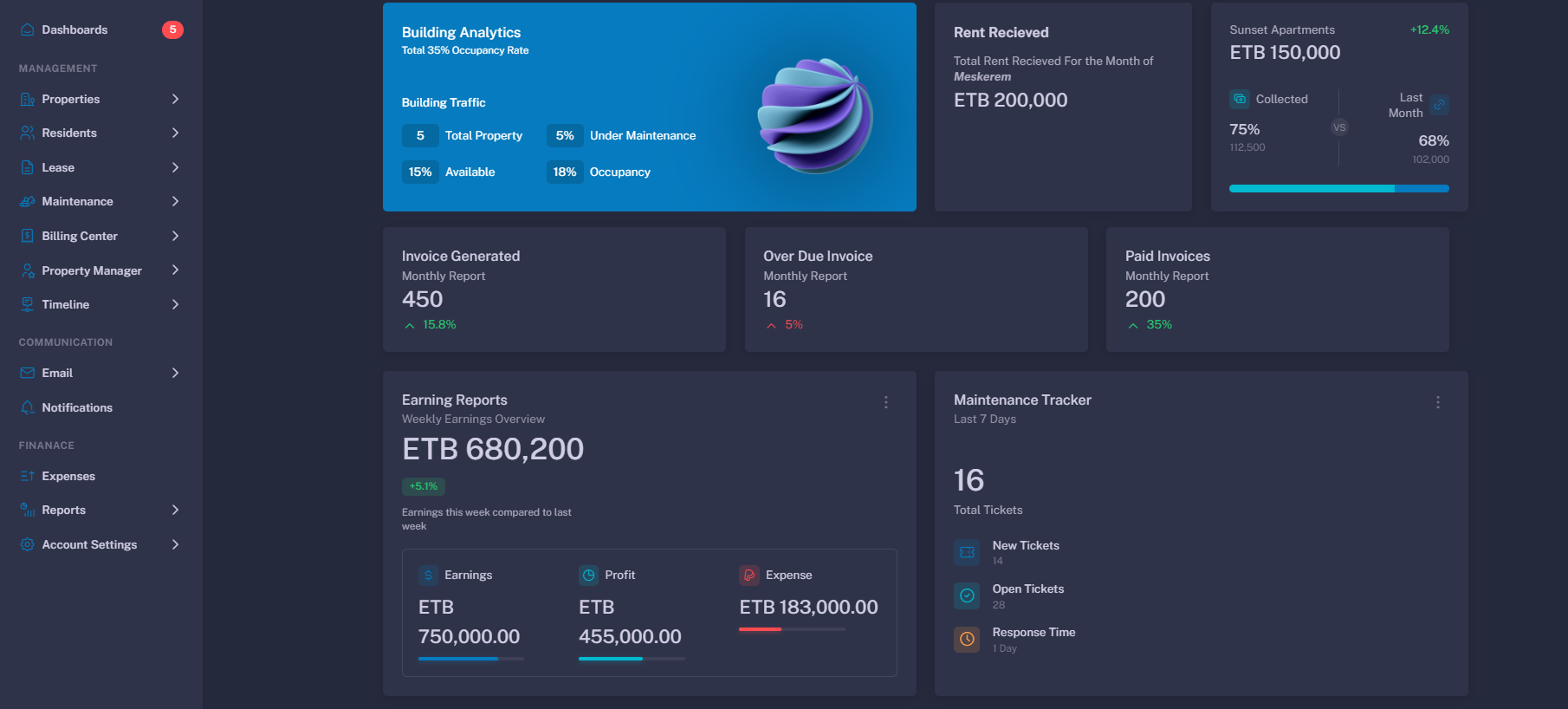Click the Total Property count 5
The image size is (1568, 709).
pos(420,135)
